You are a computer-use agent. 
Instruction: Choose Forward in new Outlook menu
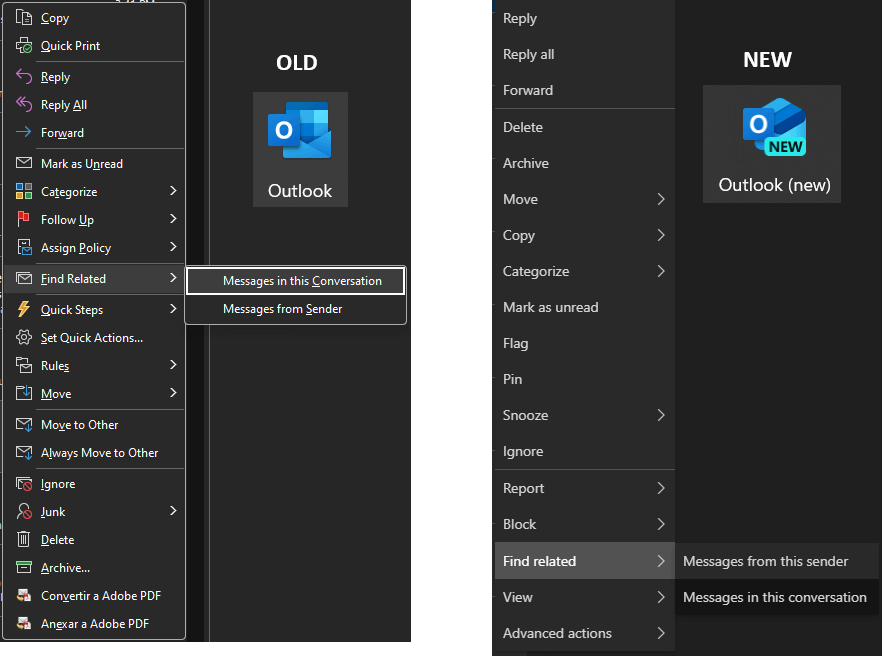(x=584, y=90)
